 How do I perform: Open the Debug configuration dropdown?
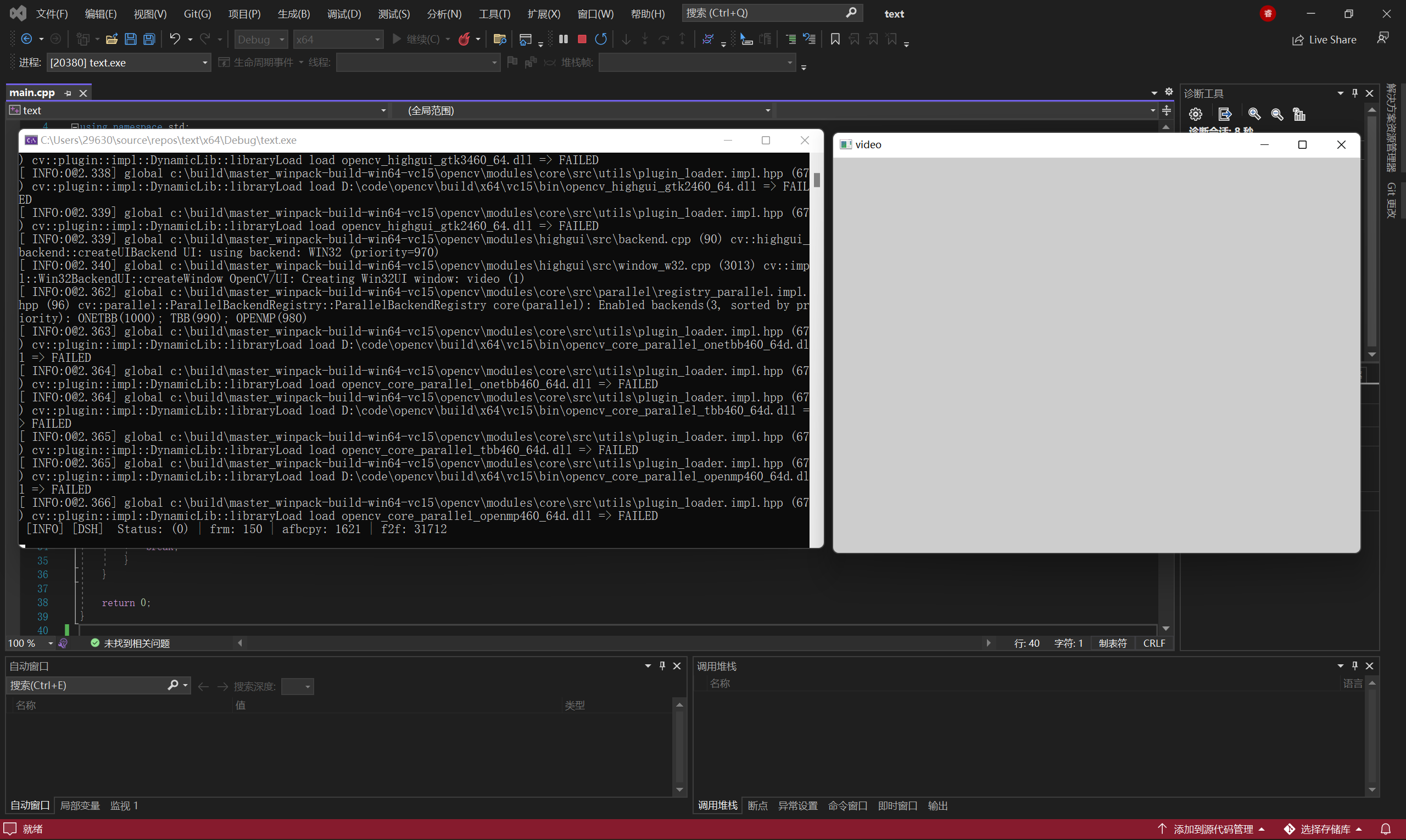260,40
